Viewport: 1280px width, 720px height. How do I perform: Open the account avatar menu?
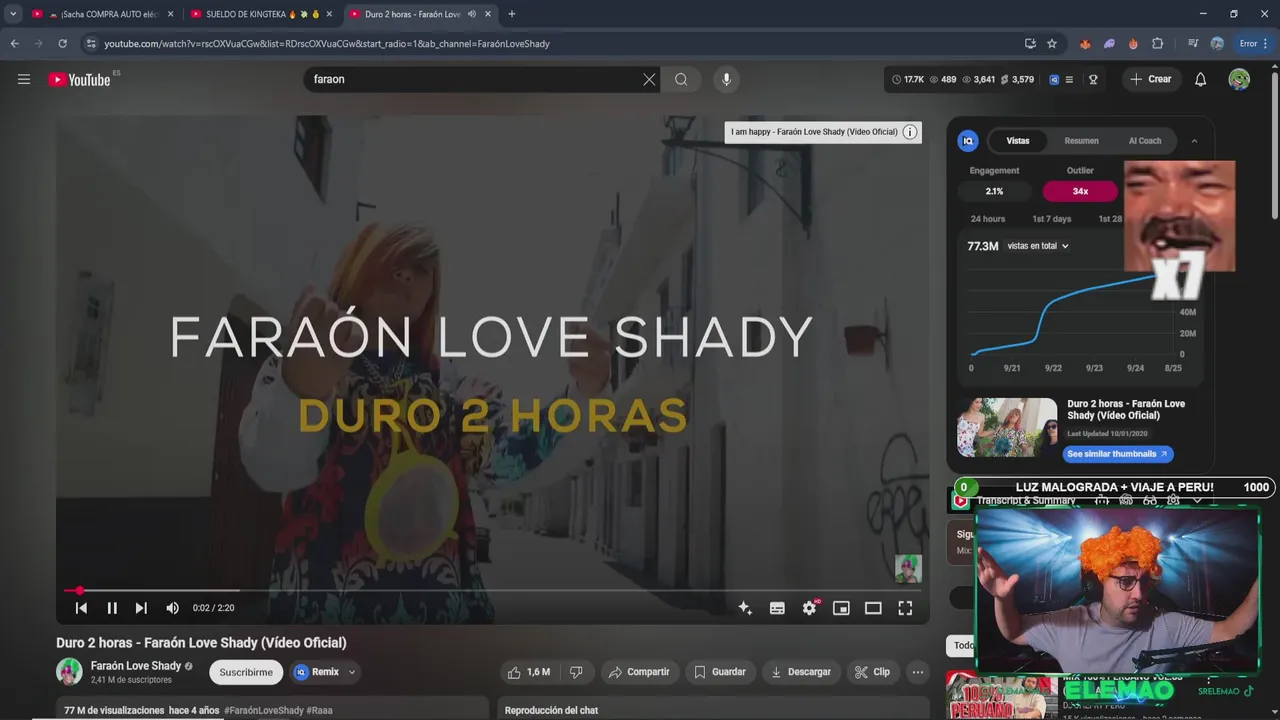pos(1239,79)
